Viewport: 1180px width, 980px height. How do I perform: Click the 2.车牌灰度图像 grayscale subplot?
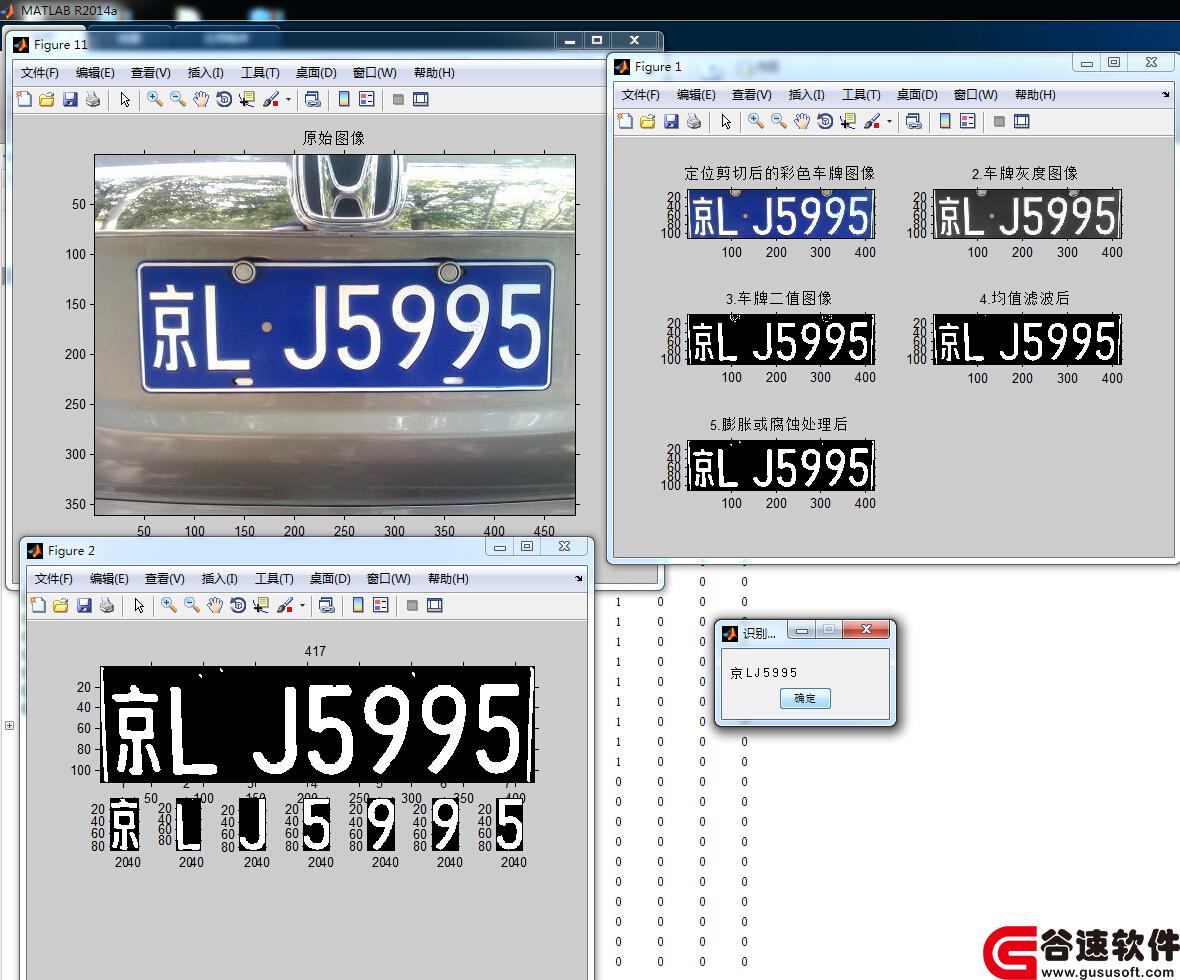[1027, 215]
